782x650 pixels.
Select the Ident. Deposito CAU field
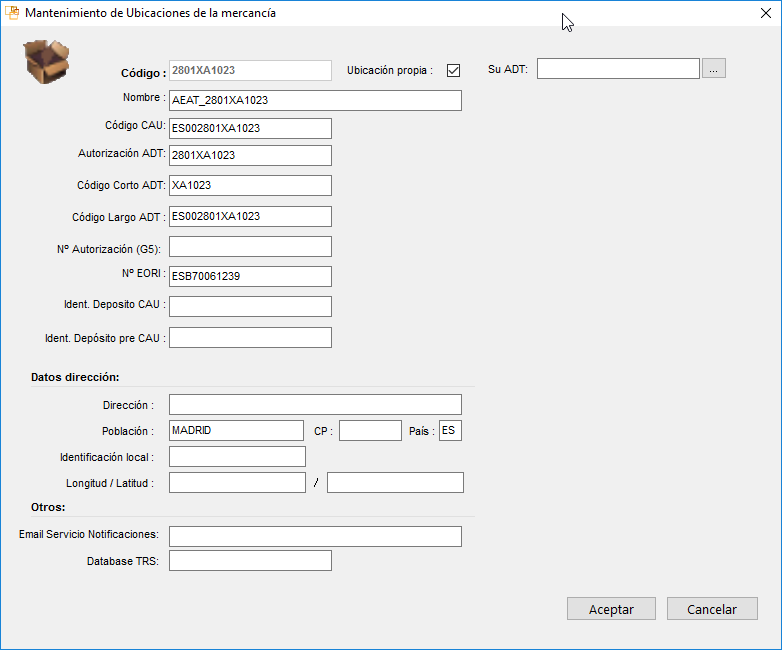point(250,306)
